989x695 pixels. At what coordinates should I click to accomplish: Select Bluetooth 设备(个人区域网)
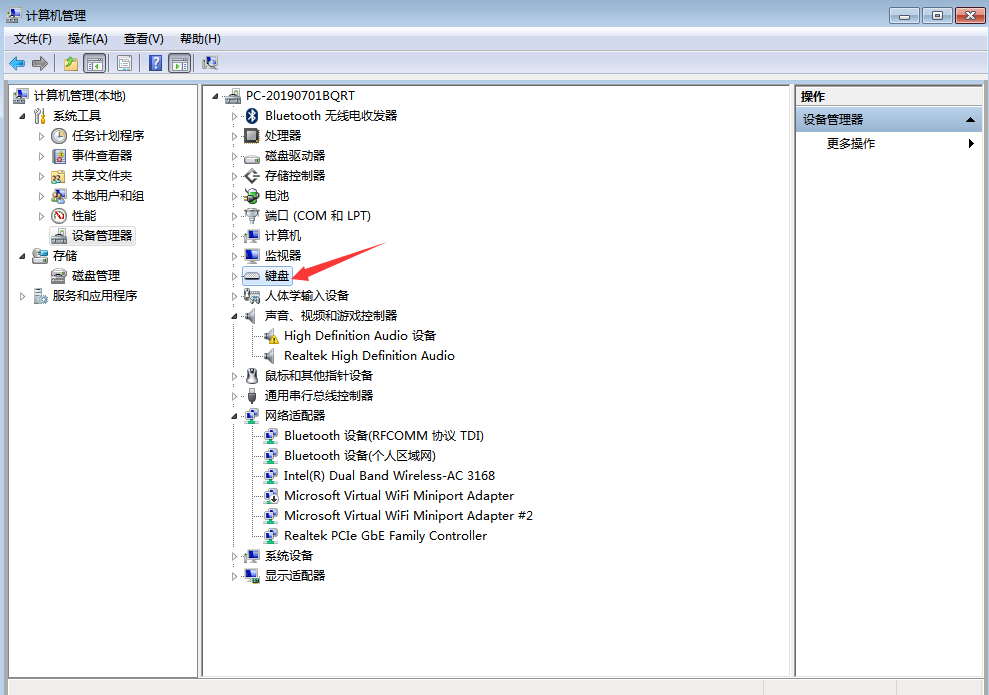click(x=360, y=456)
